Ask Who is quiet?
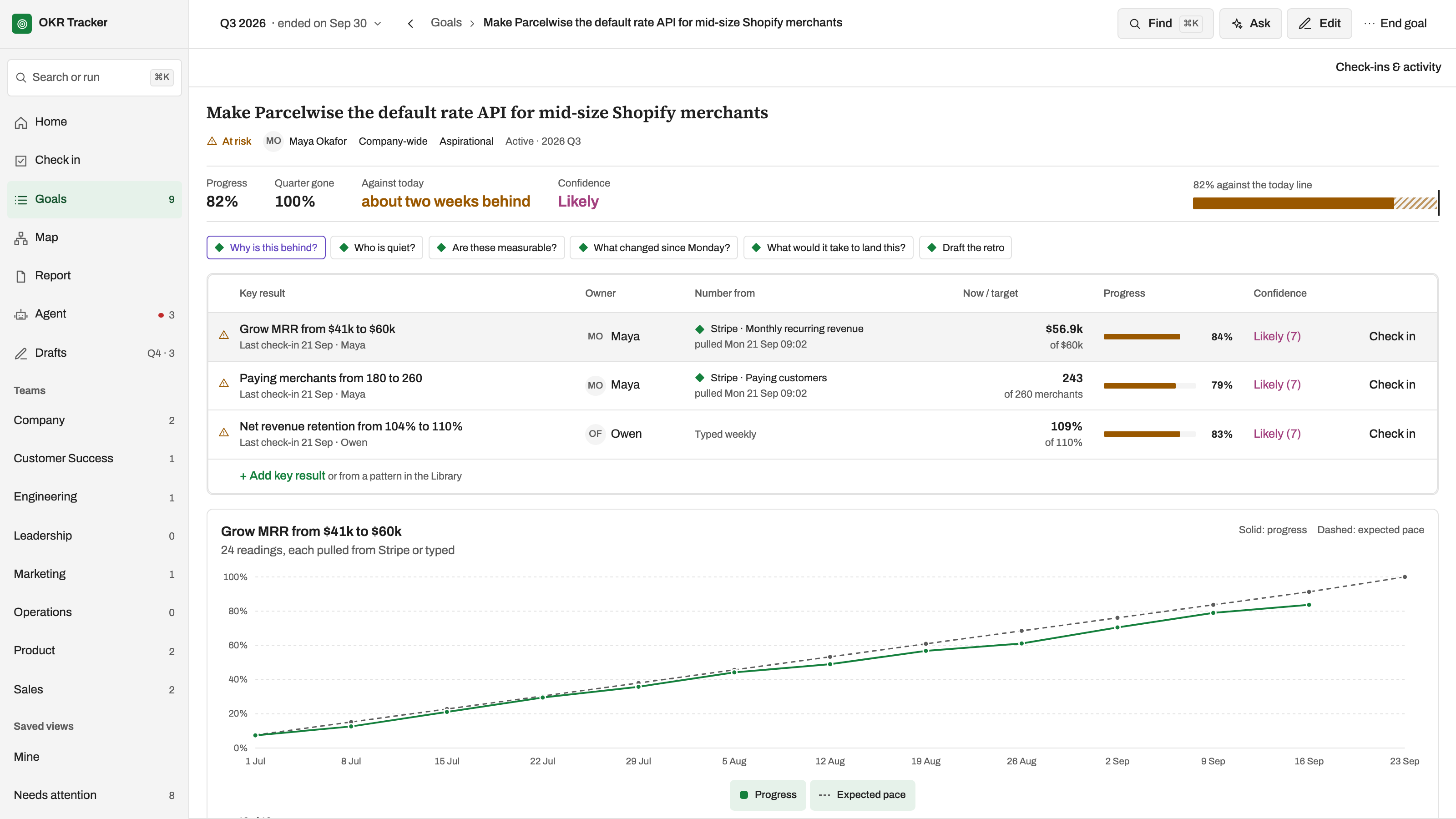The height and width of the screenshot is (819, 1456). (376, 248)
